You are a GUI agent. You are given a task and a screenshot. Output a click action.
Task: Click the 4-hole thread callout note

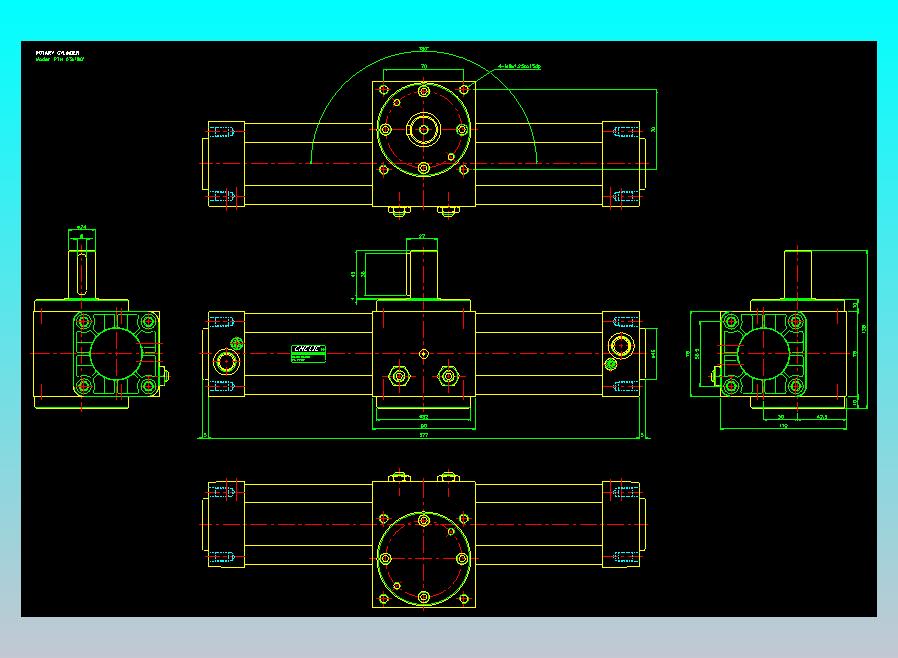pos(519,66)
